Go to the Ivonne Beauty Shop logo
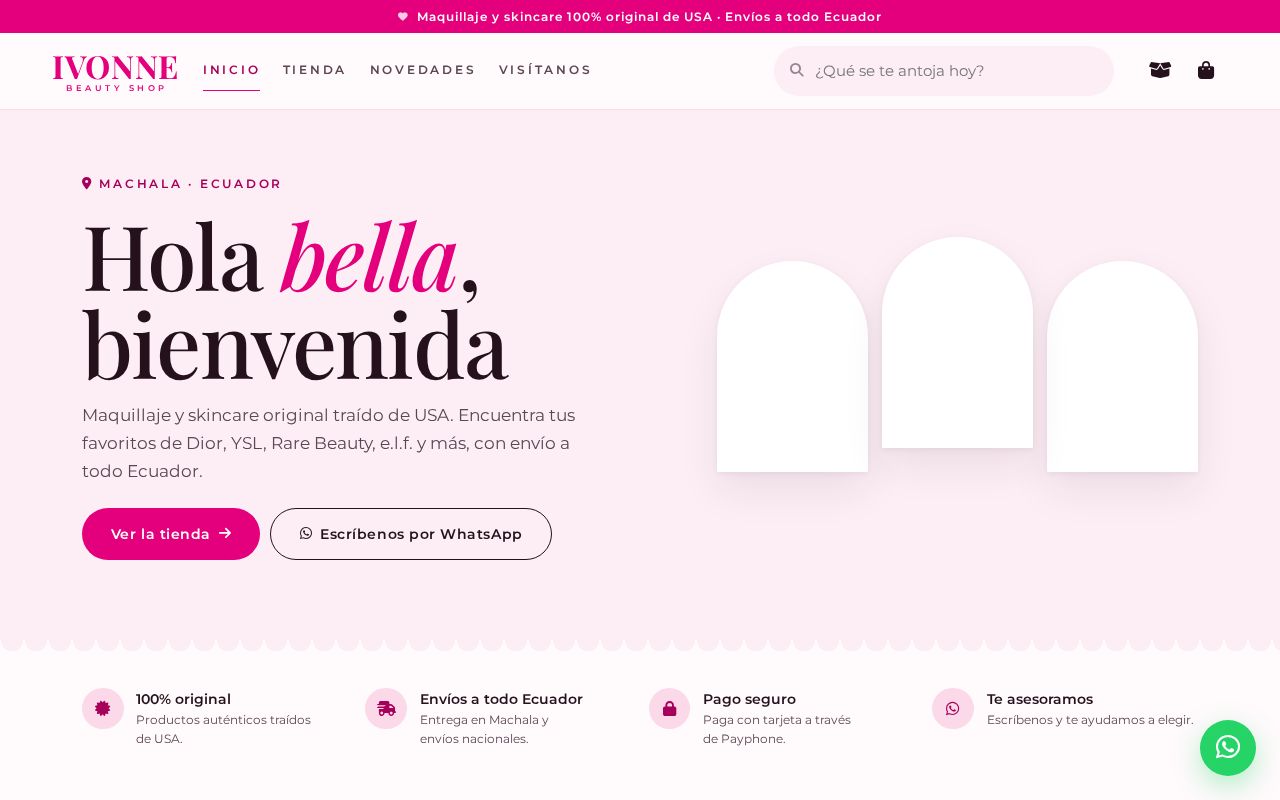This screenshot has height=800, width=1280. click(x=115, y=73)
